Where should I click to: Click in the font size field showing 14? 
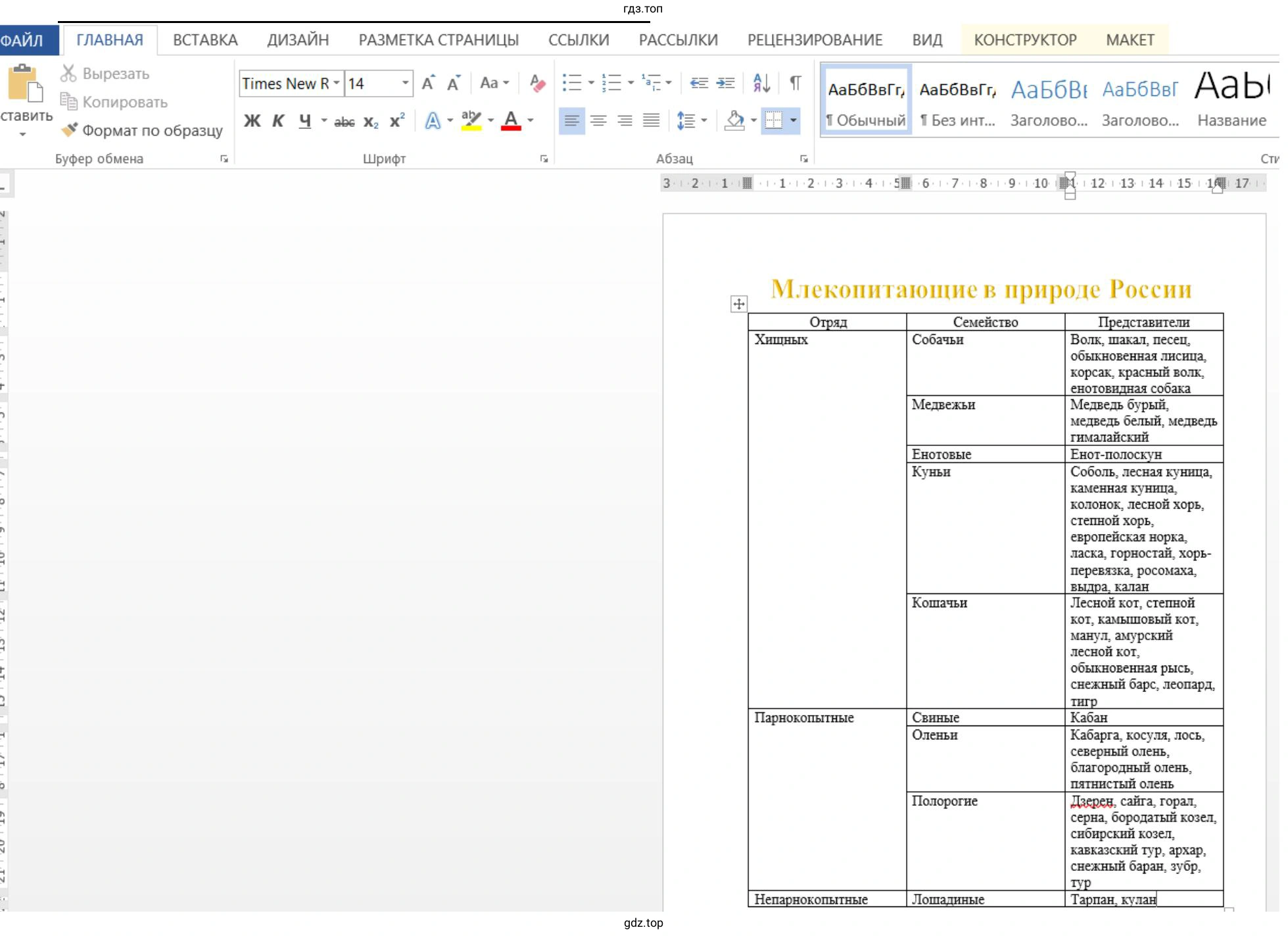[x=371, y=84]
